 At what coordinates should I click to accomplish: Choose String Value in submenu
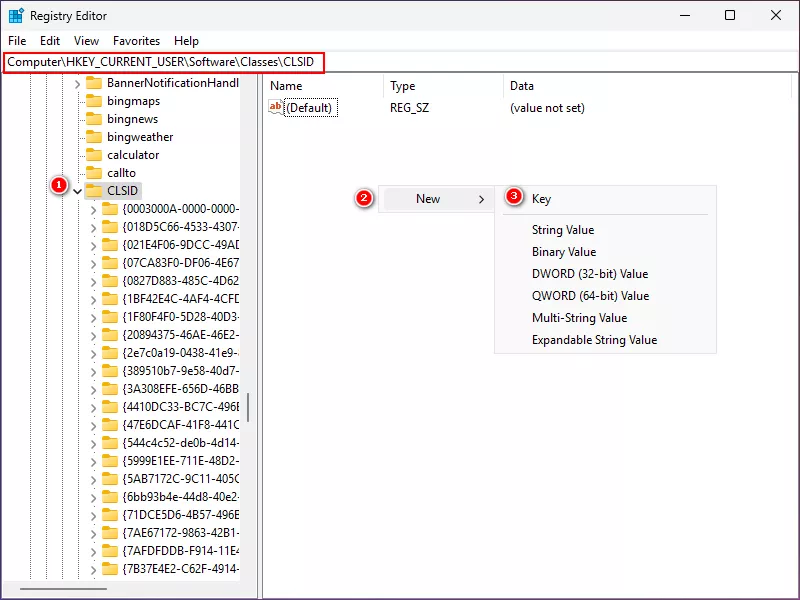pos(563,230)
